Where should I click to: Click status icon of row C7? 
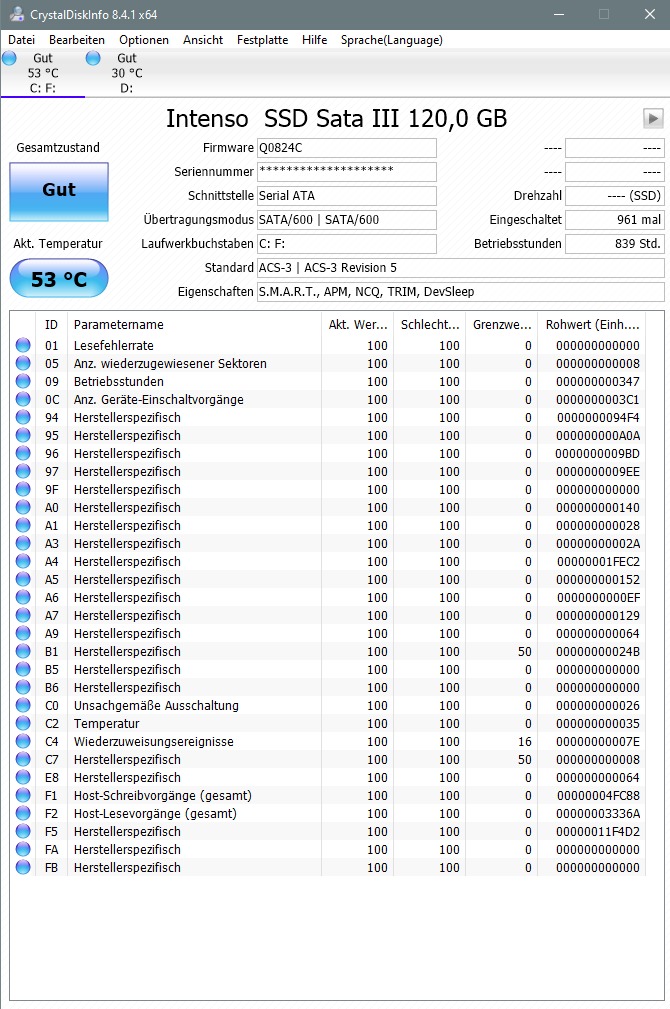tap(23, 759)
